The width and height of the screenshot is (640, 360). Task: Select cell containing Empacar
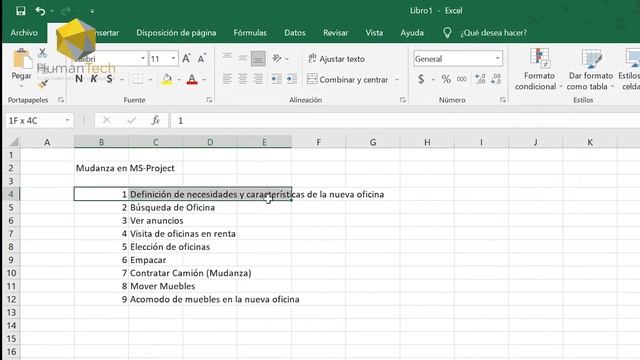(156, 260)
